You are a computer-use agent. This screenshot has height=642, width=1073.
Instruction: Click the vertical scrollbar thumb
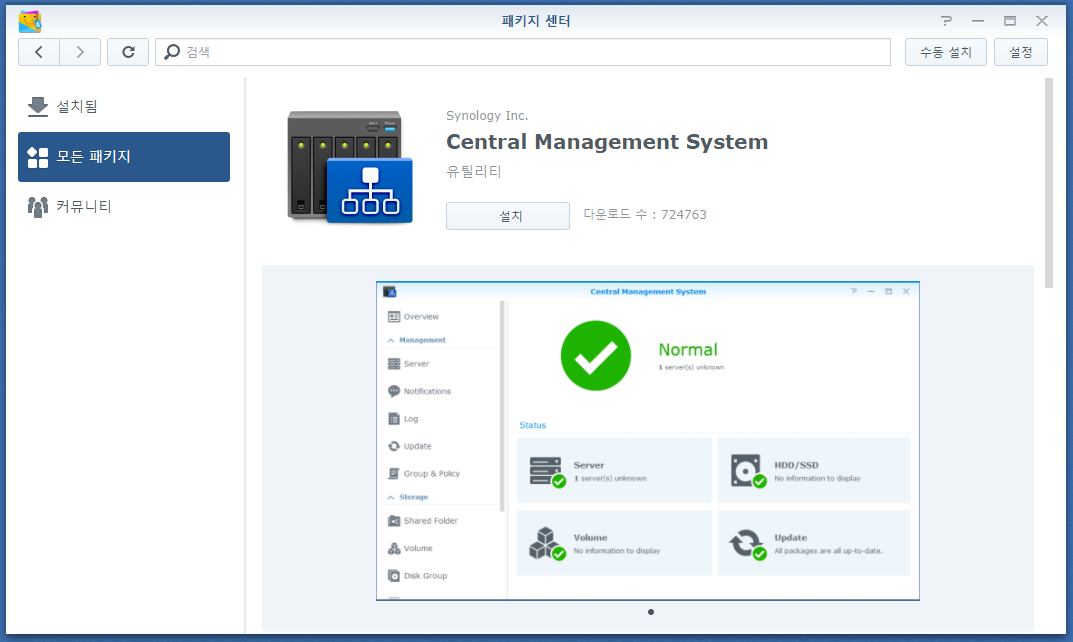click(1048, 183)
